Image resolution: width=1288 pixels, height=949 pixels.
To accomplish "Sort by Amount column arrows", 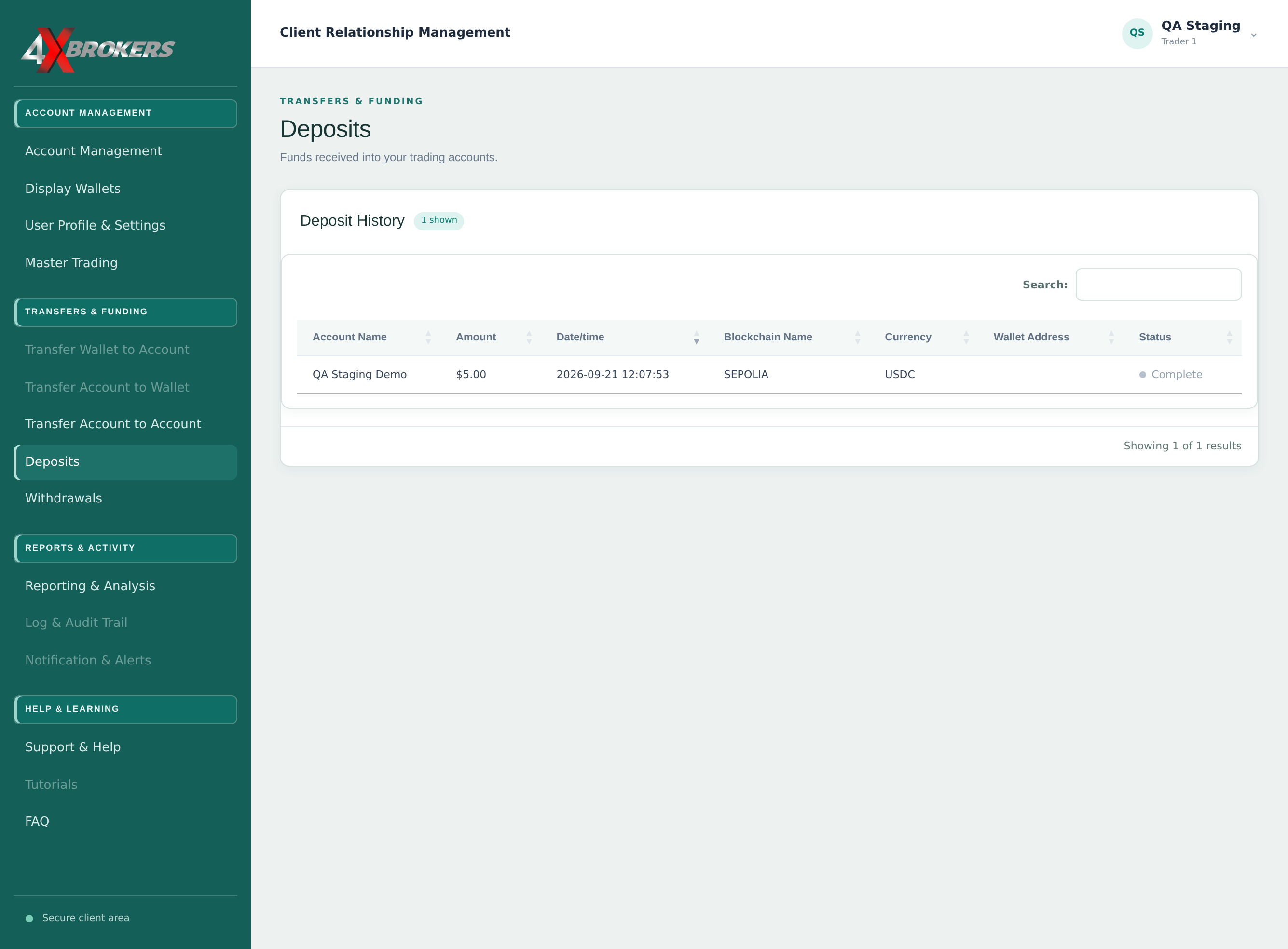I will 529,337.
